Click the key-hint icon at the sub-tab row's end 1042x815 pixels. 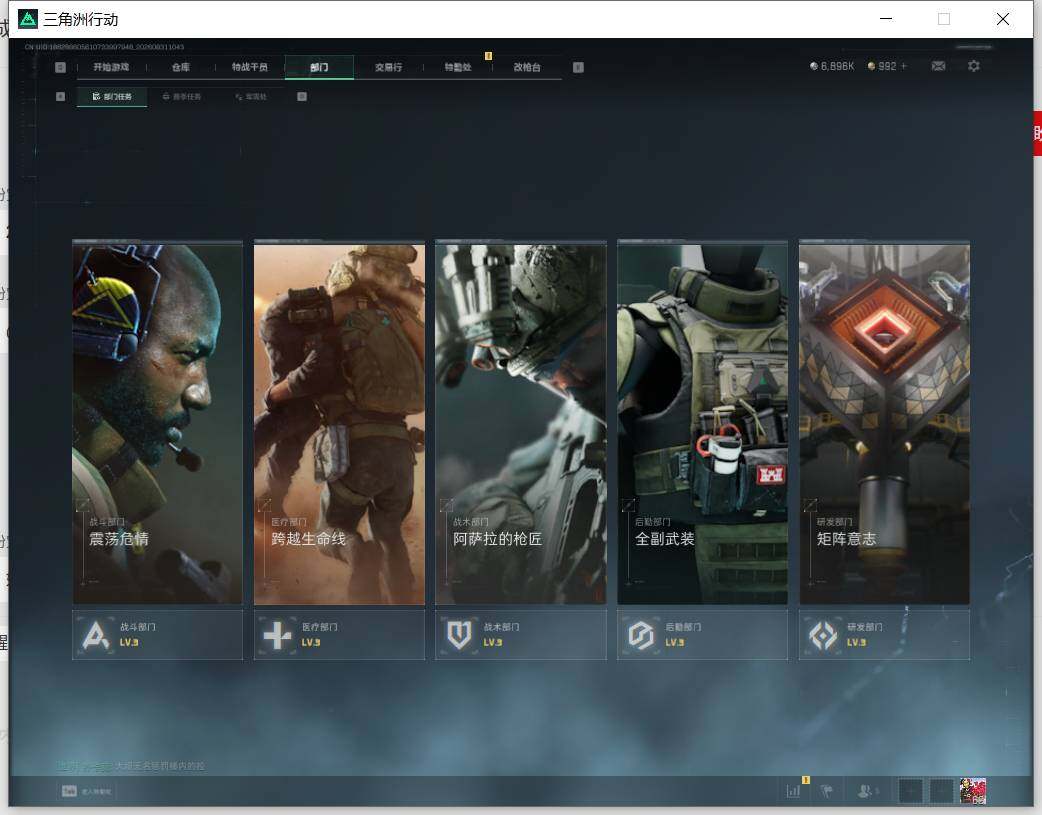[302, 96]
